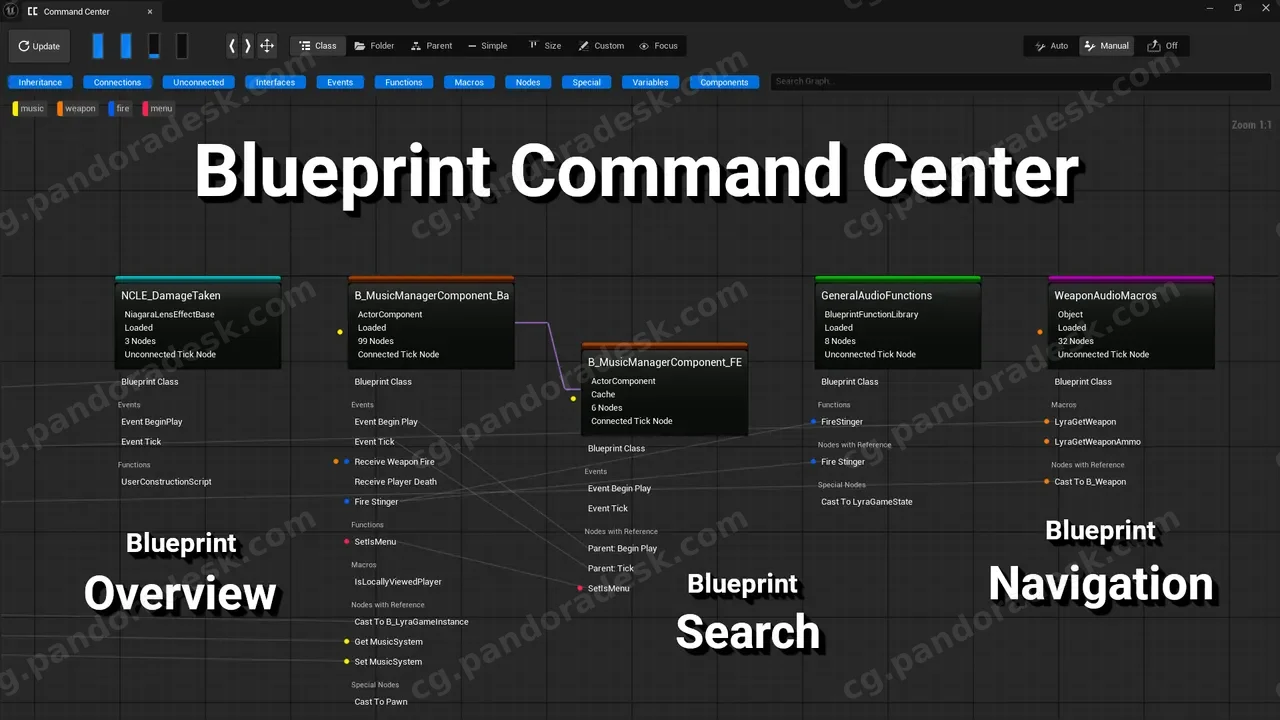The width and height of the screenshot is (1280, 720).
Task: Click yellow pin next to Get MusicSystem
Action: (x=346, y=642)
